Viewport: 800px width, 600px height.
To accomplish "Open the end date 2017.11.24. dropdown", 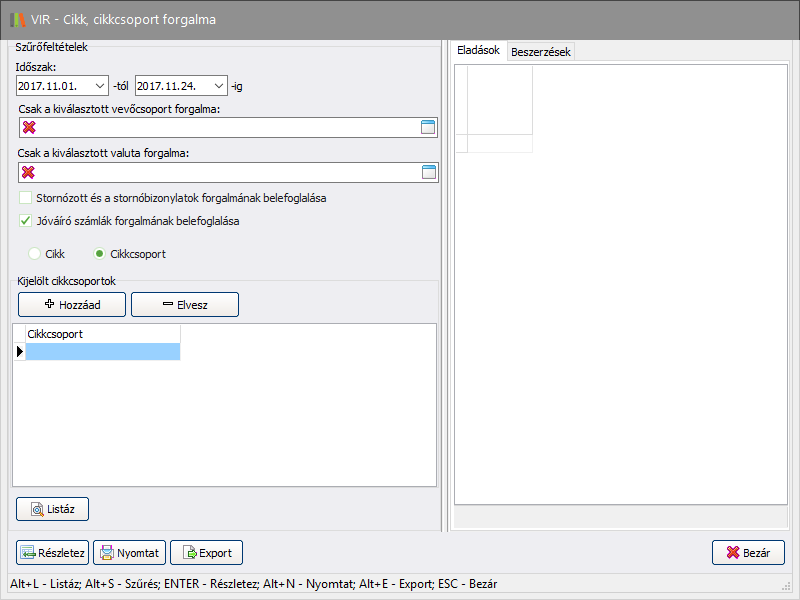I will tap(219, 86).
